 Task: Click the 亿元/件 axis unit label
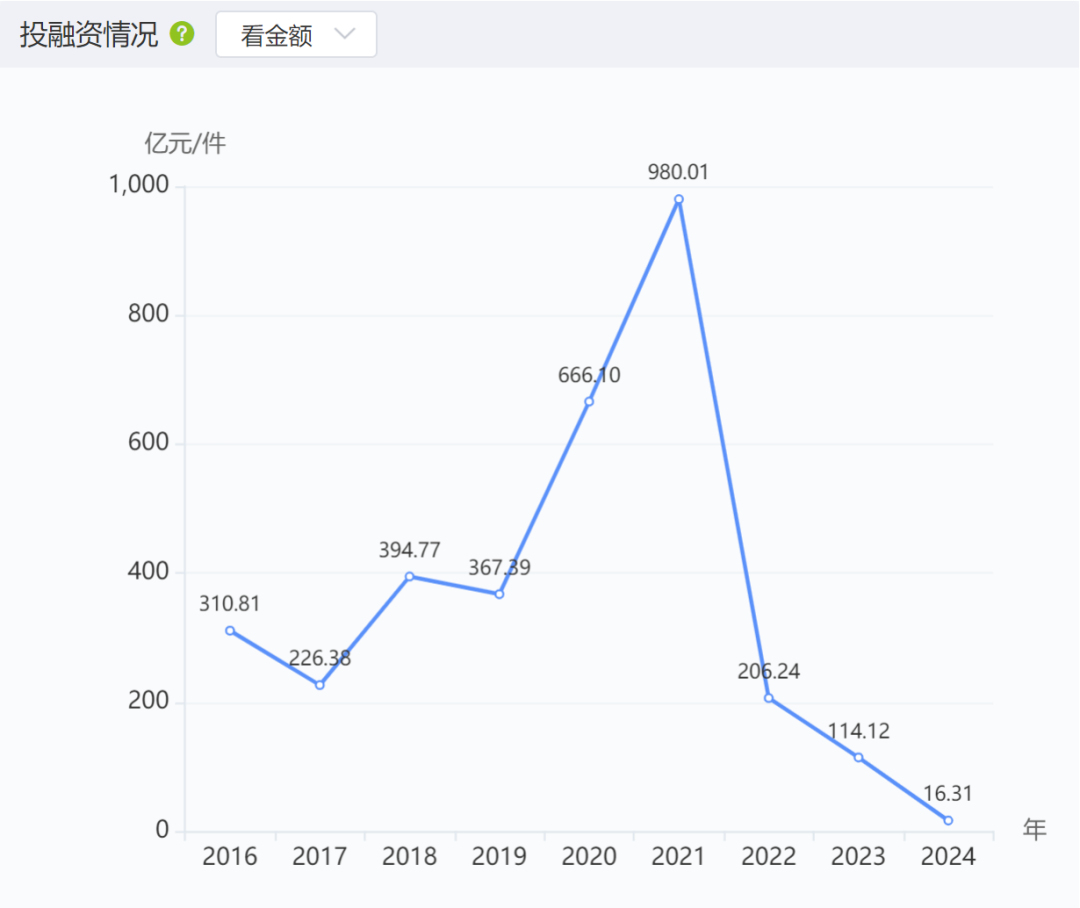(185, 143)
